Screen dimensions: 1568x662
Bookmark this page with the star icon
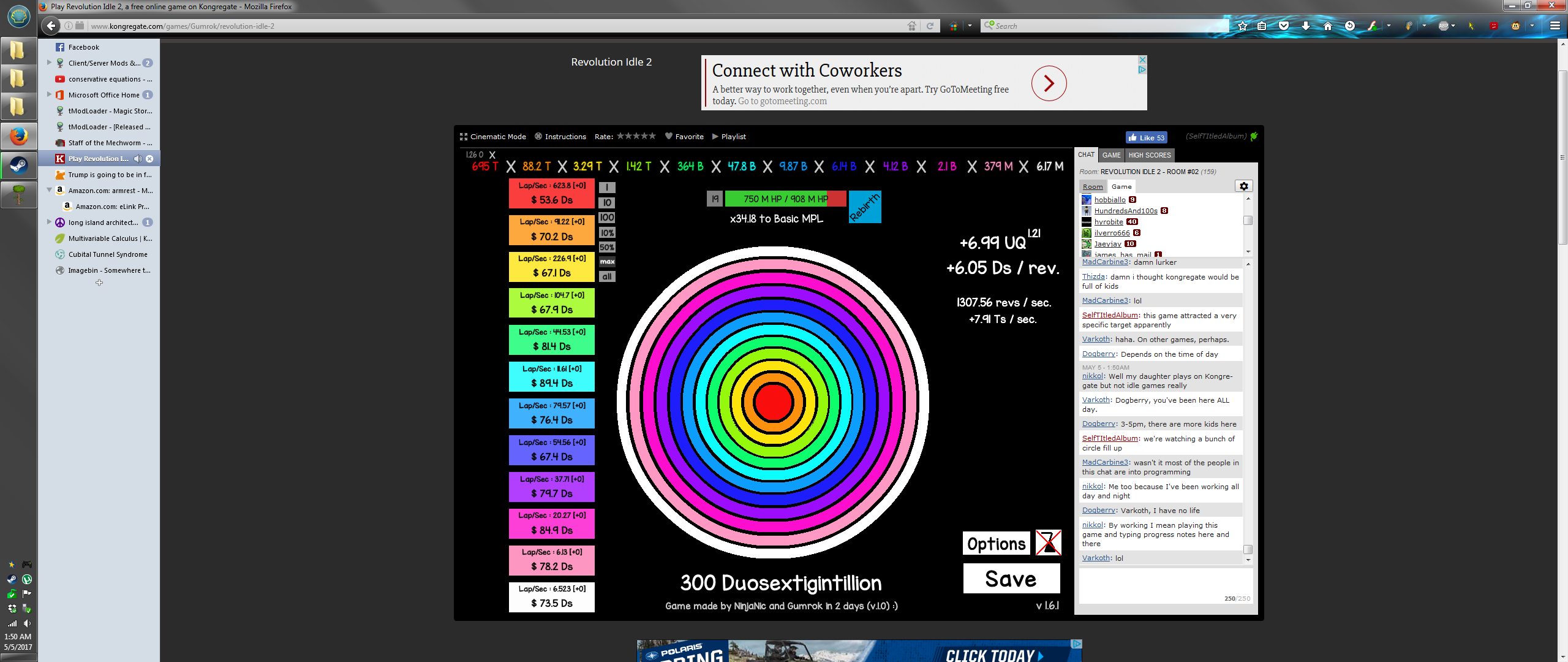1242,26
